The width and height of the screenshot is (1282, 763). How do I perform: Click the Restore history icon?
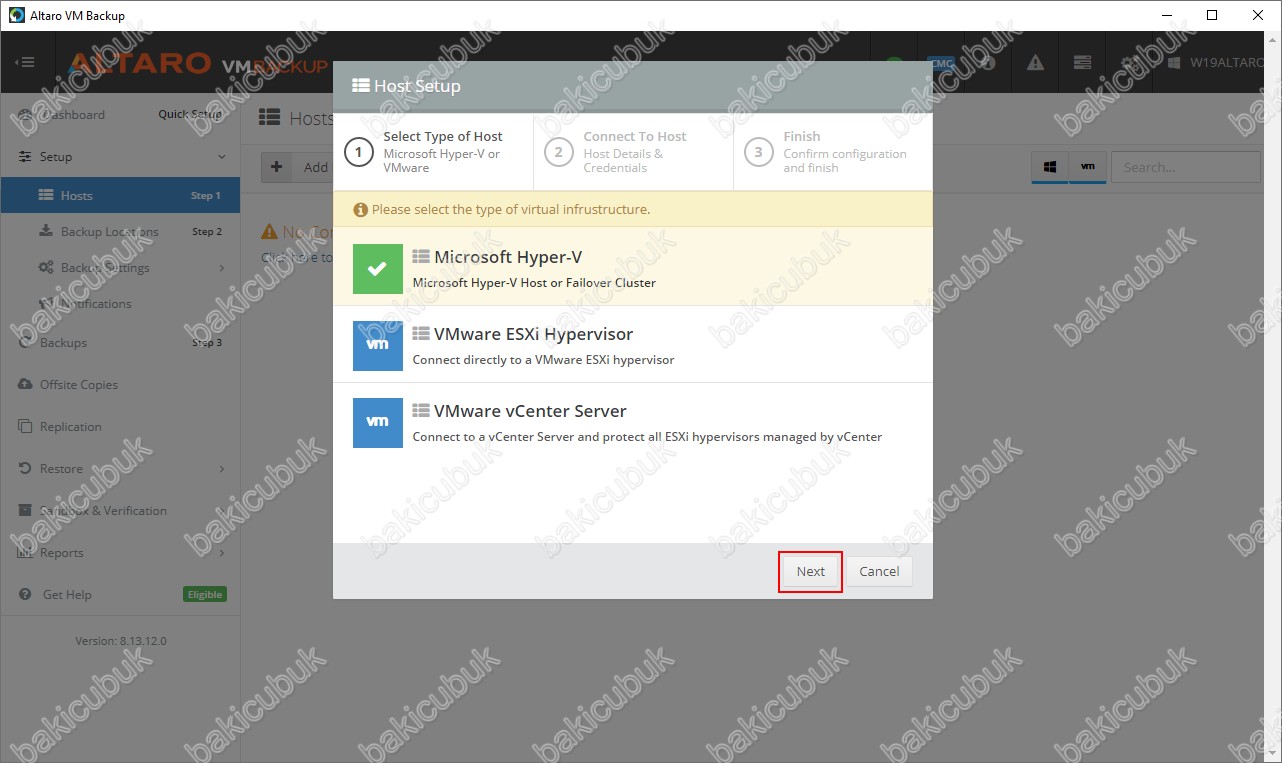tap(25, 469)
